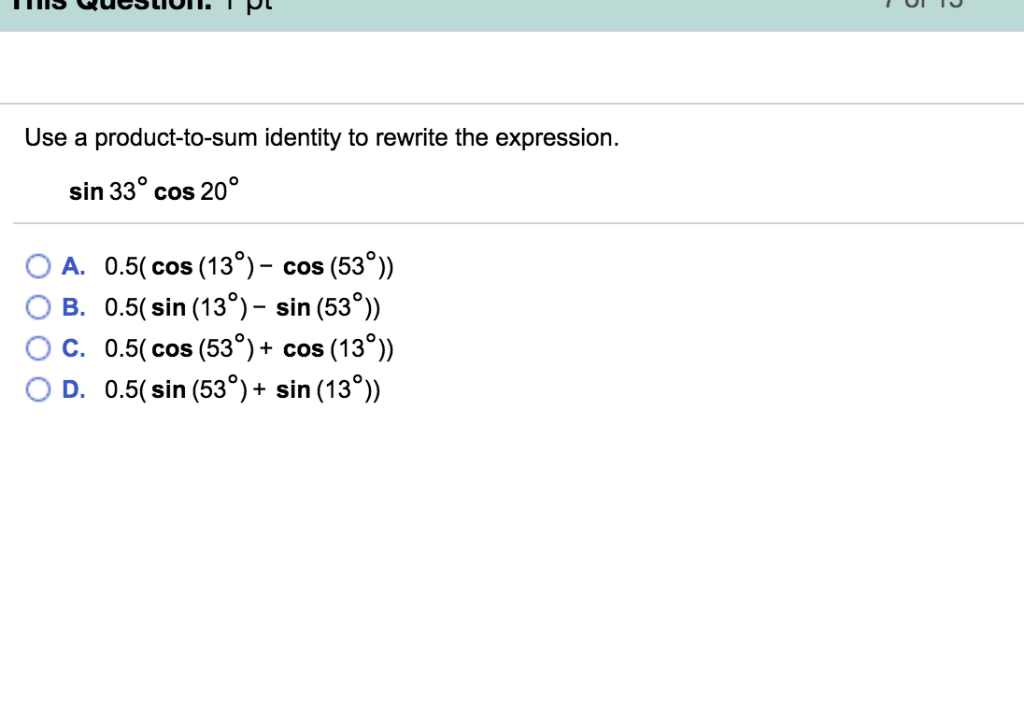Viewport: 1024px width, 706px height.
Task: Select radio button for answer choice C
Action: point(38,347)
